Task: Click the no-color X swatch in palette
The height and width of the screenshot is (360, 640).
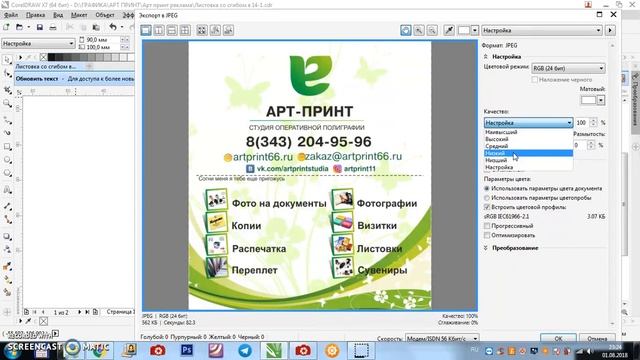Action: pos(43,57)
